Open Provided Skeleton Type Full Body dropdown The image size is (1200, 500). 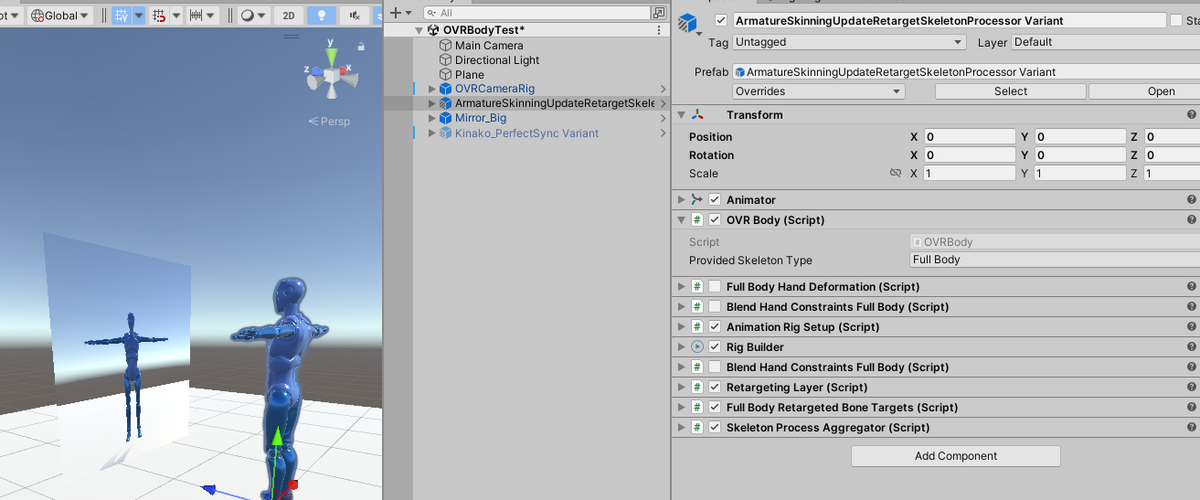click(x=1055, y=260)
